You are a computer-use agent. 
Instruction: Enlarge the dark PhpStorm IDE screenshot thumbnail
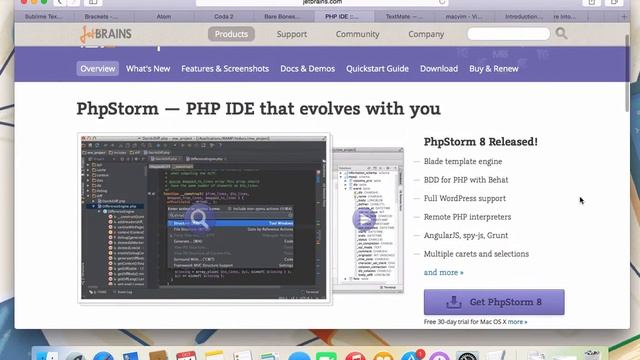click(x=204, y=218)
